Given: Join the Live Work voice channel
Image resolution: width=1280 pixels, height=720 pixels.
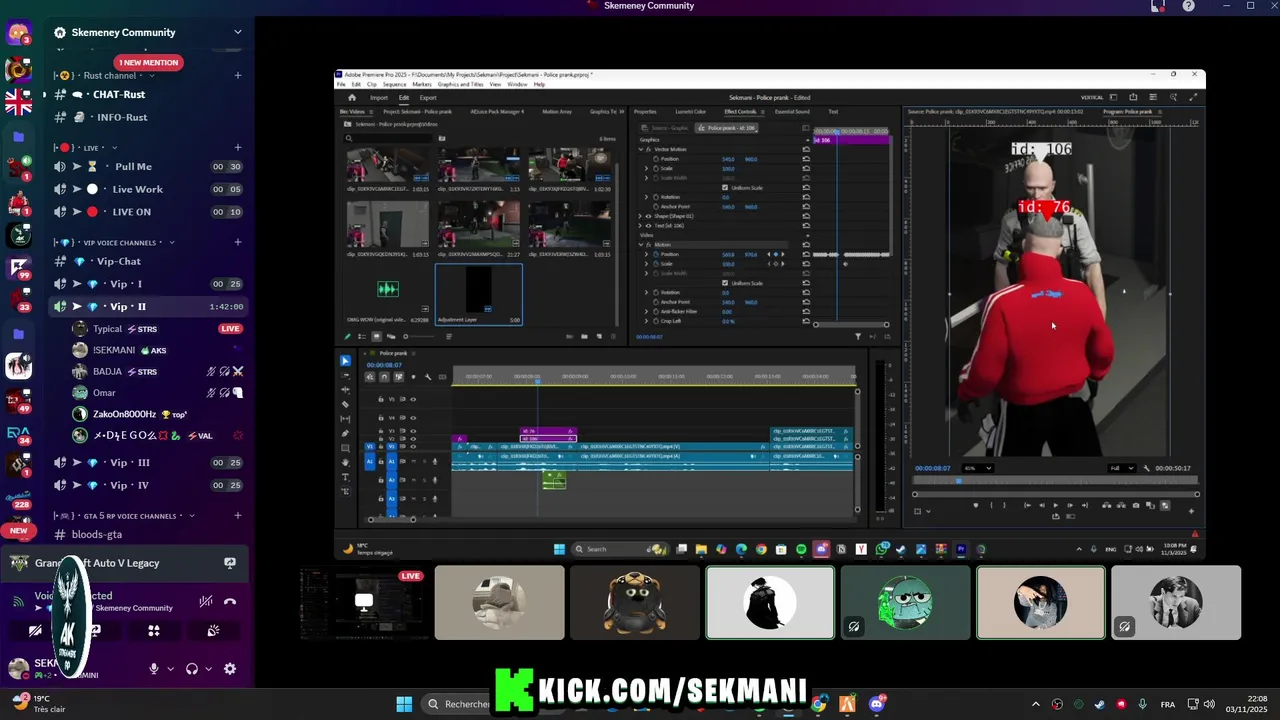Looking at the screenshot, I should pos(150,189).
